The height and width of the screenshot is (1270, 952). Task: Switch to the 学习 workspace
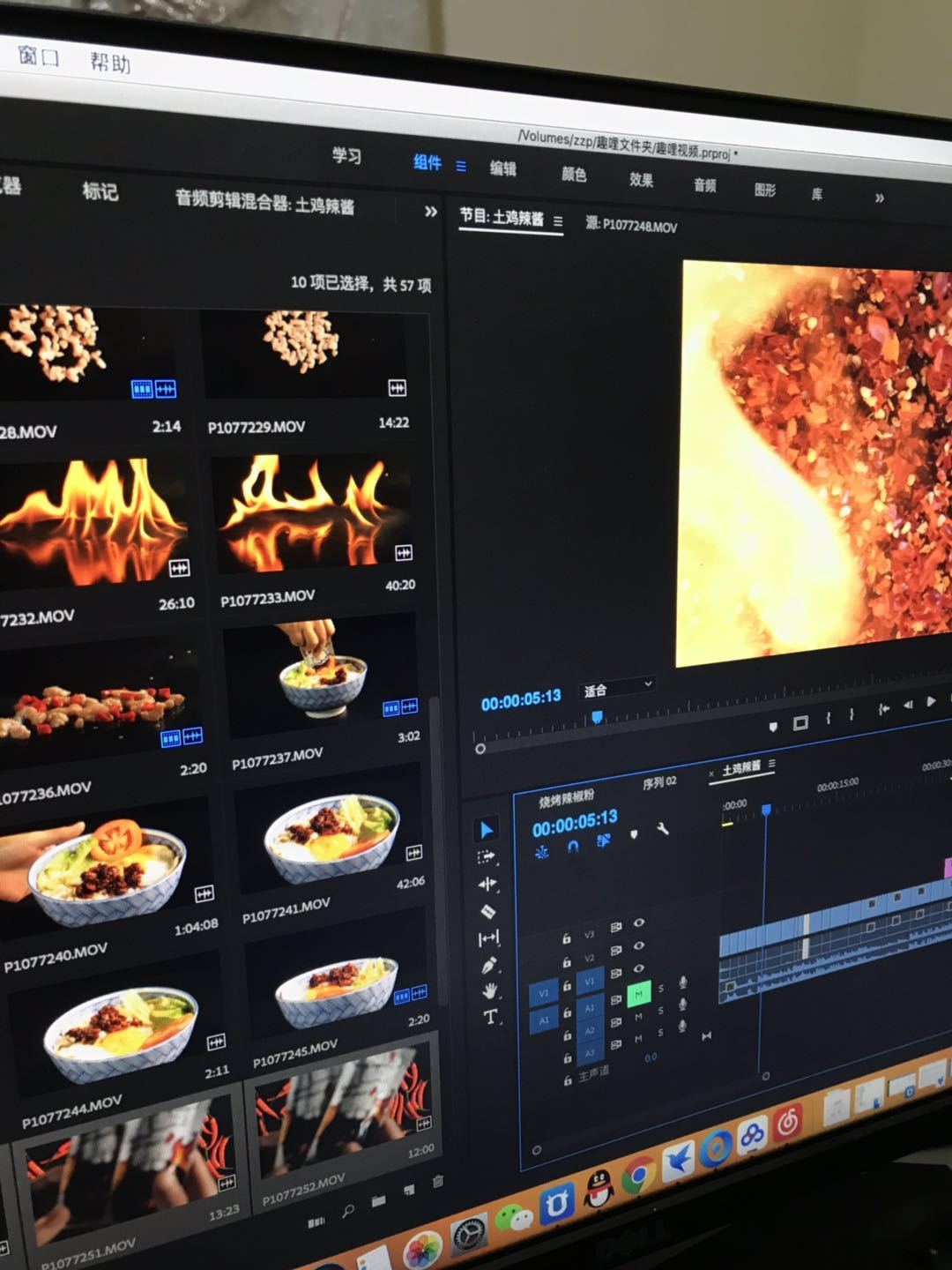pyautogui.click(x=346, y=156)
